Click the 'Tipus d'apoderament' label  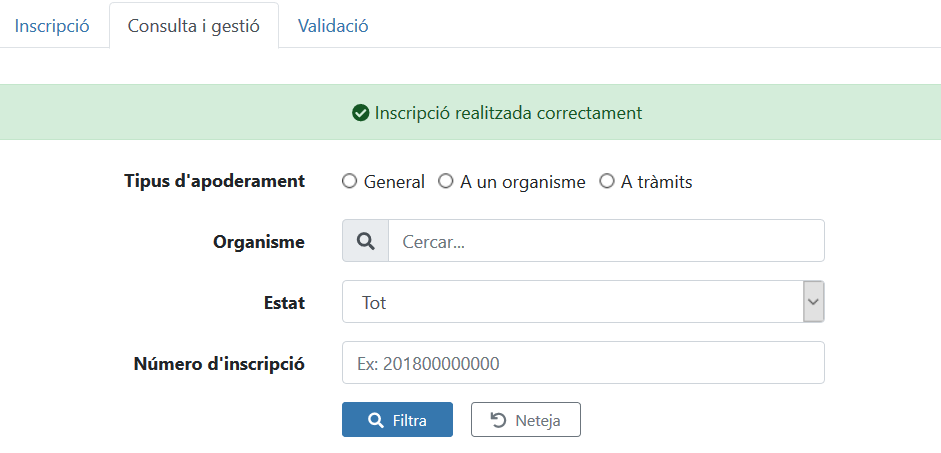click(214, 181)
